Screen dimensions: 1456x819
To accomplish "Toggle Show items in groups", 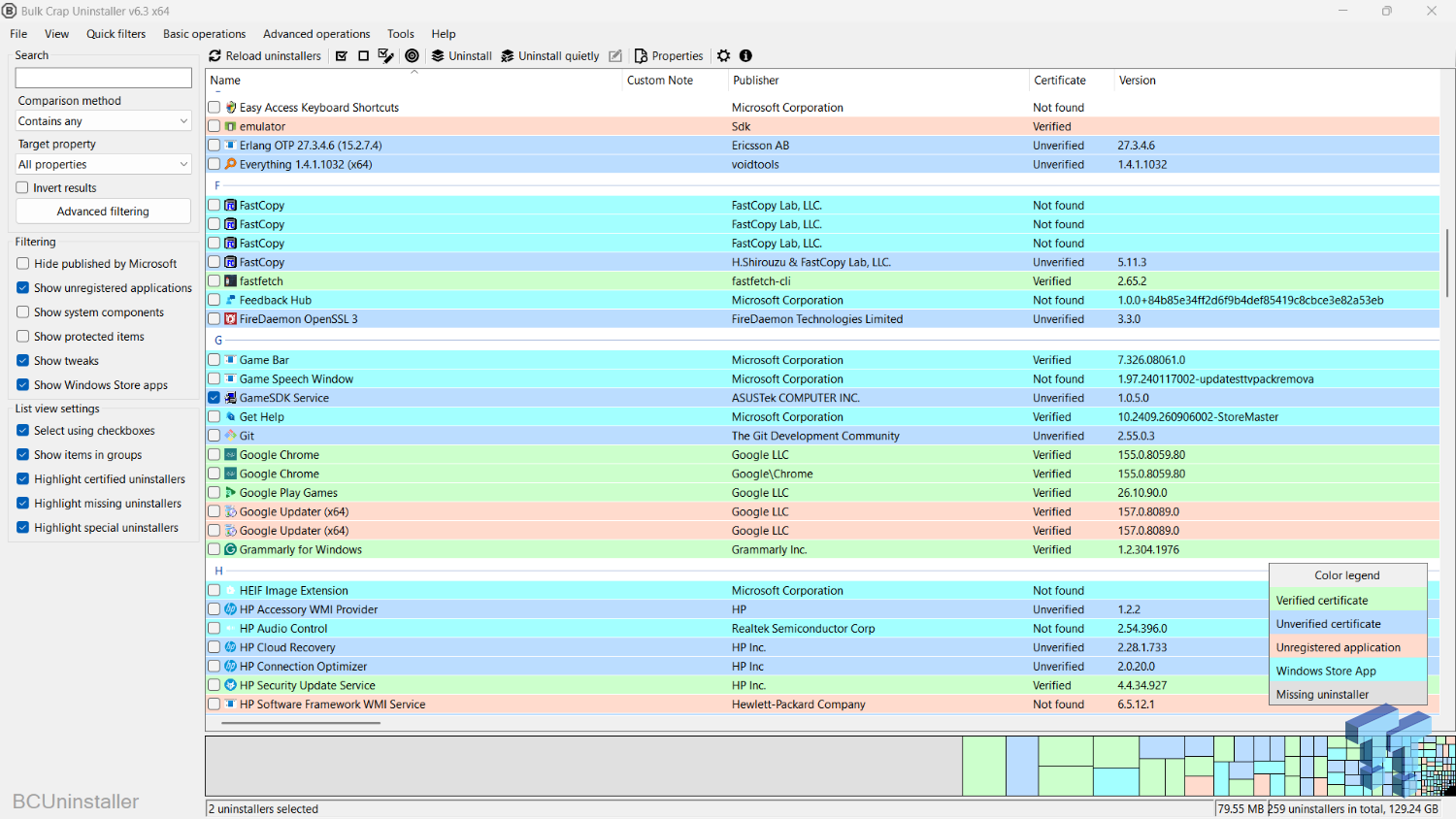I will coord(22,455).
